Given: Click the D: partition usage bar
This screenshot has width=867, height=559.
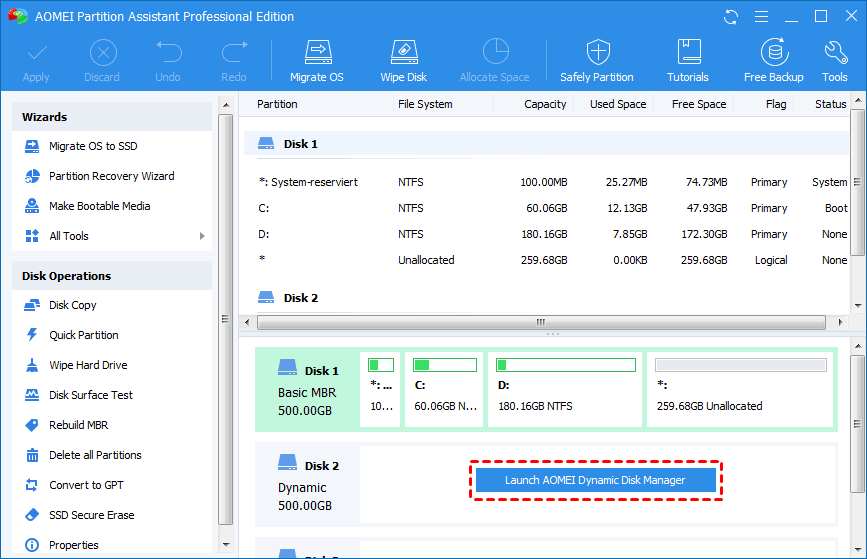Looking at the screenshot, I should click(x=566, y=365).
